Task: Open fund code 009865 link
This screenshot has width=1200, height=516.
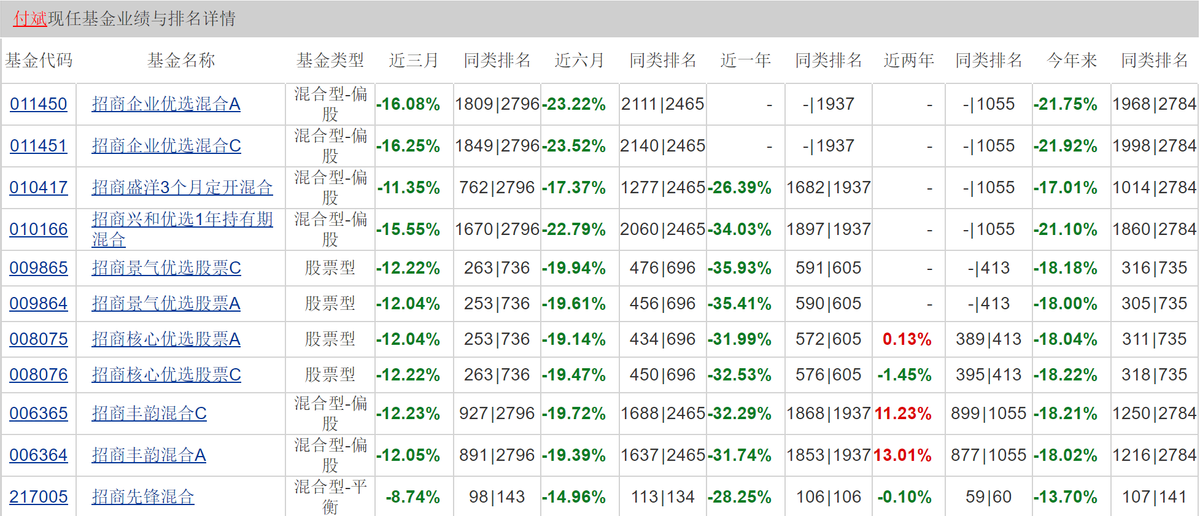Action: click(x=38, y=268)
